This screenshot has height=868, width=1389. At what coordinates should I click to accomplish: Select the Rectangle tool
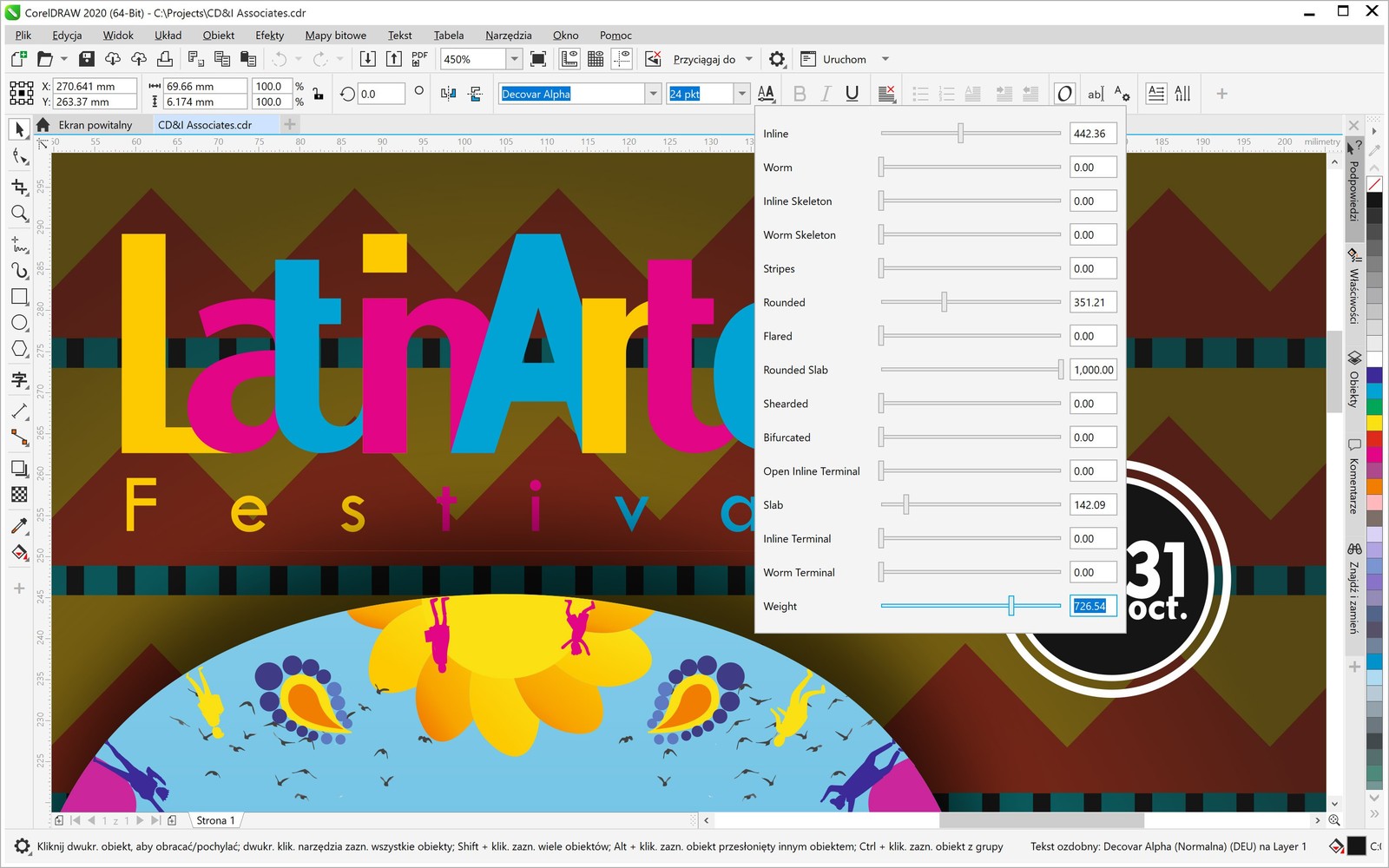pos(19,297)
